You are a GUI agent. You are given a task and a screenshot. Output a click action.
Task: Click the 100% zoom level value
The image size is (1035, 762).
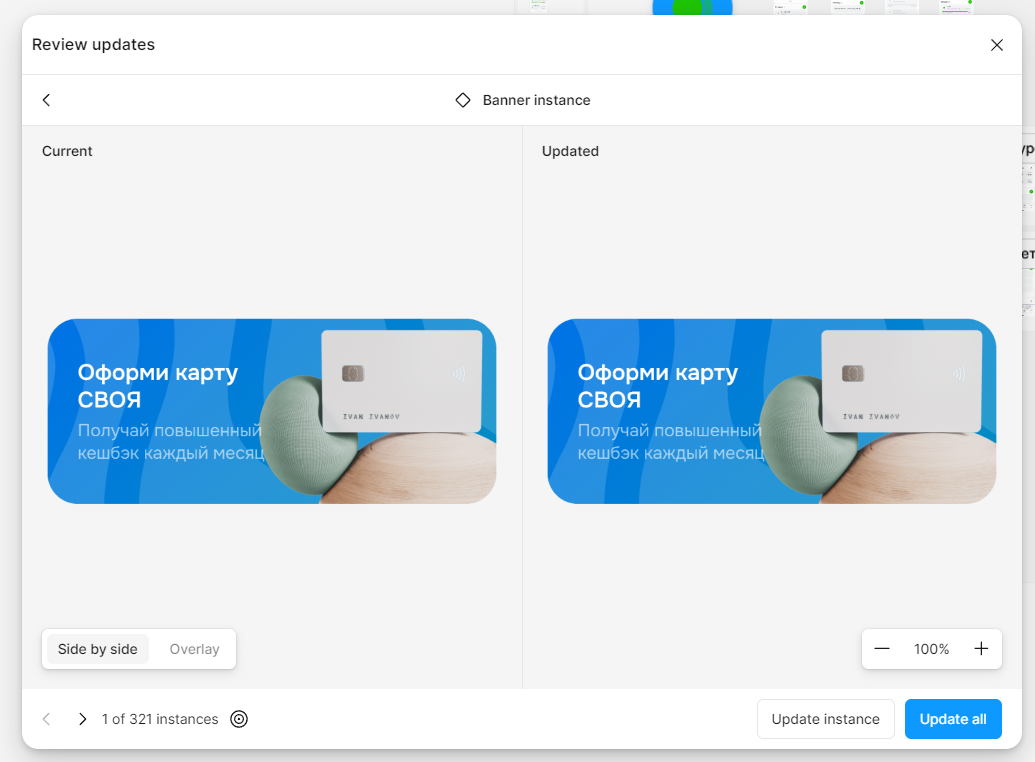tap(931, 649)
